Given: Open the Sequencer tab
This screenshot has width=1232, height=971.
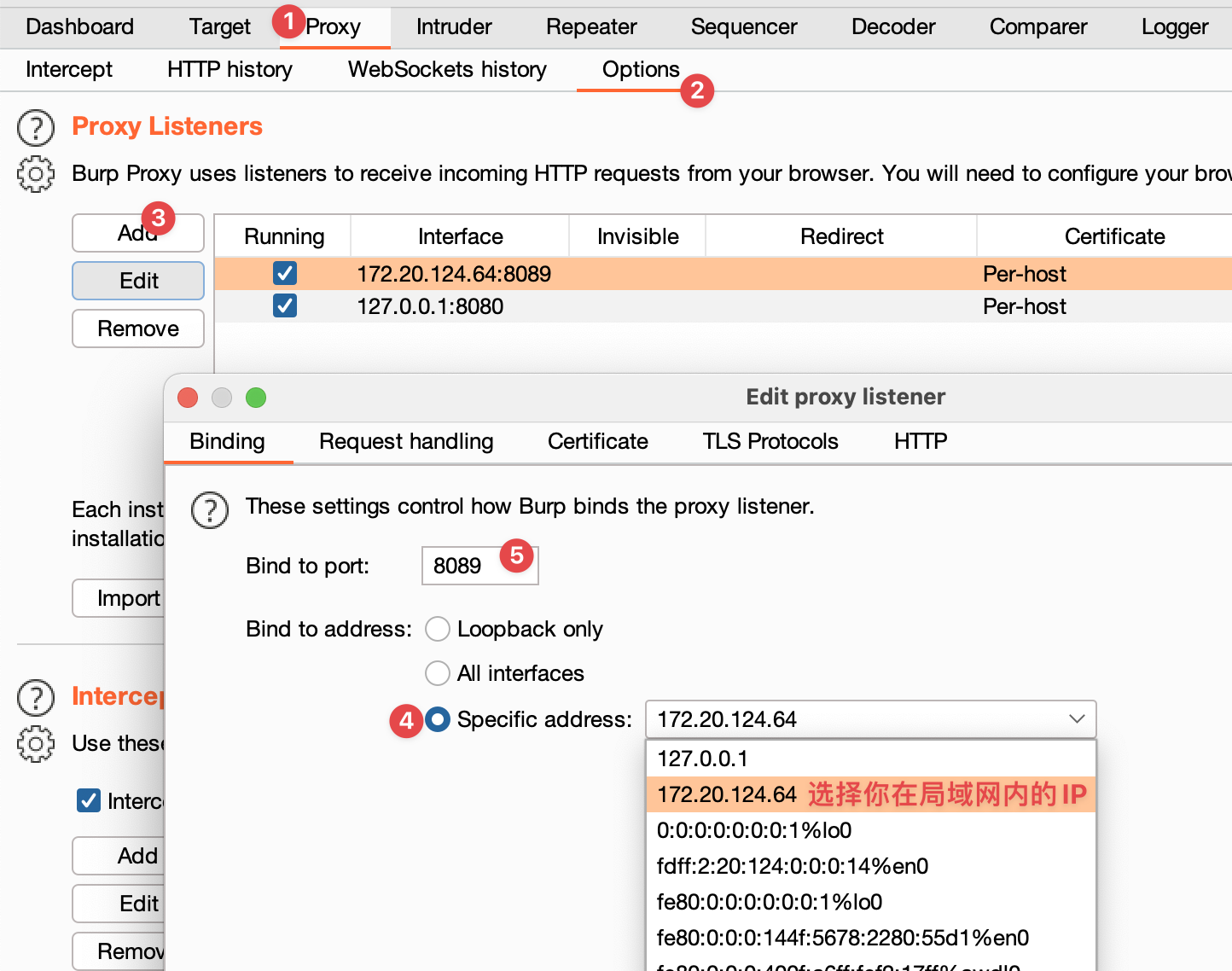Looking at the screenshot, I should tap(744, 27).
